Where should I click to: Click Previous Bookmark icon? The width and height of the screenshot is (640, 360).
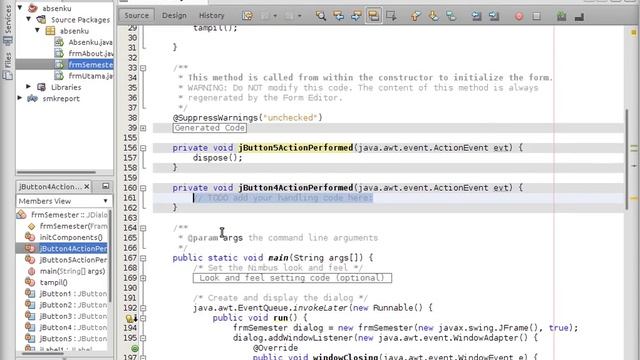coord(416,16)
